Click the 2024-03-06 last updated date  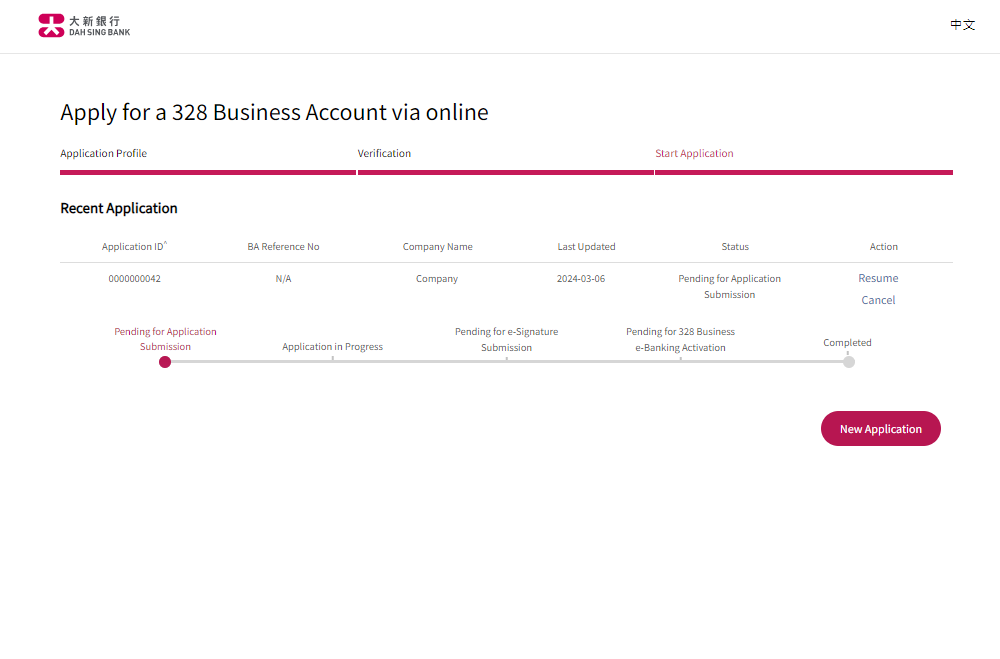pyautogui.click(x=581, y=279)
